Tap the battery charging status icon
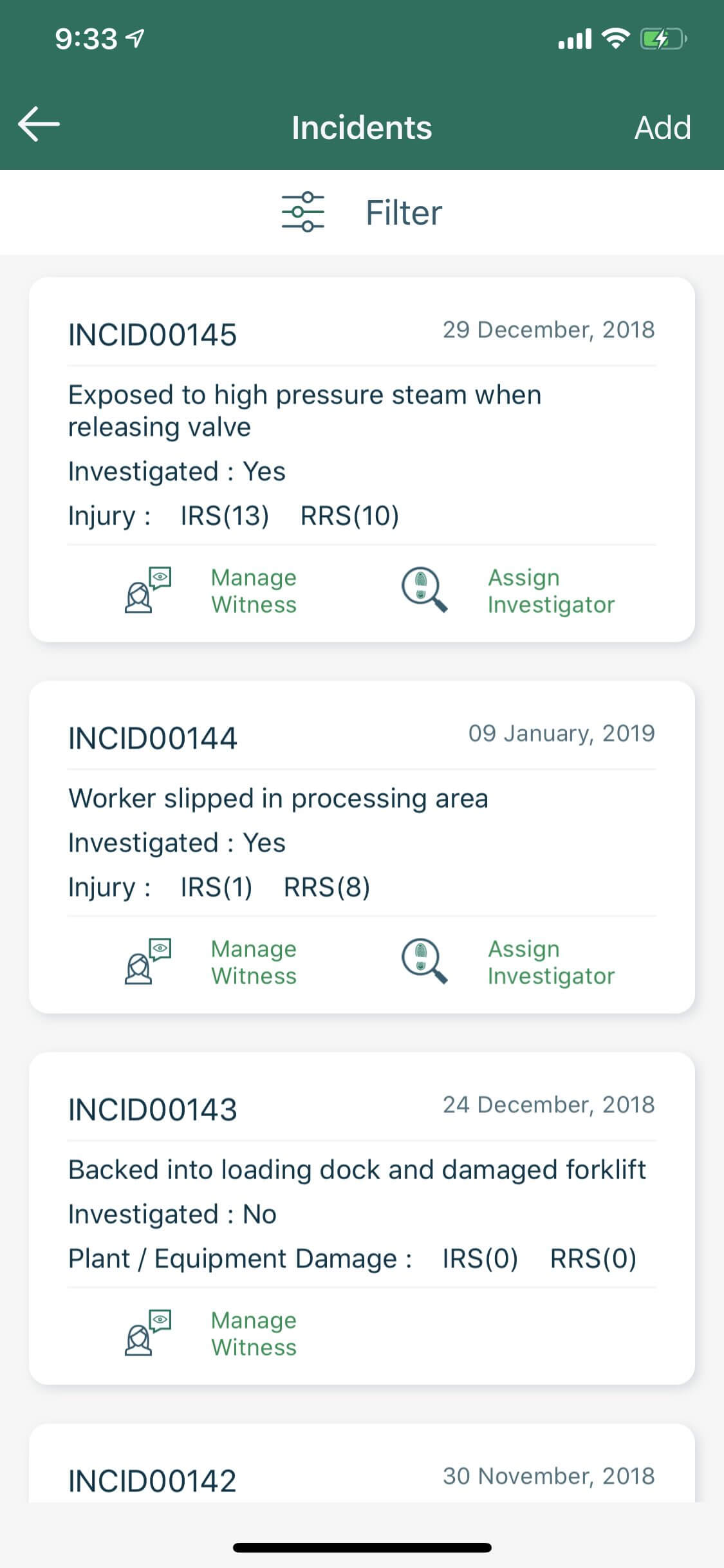This screenshot has width=724, height=1568. pyautogui.click(x=663, y=39)
